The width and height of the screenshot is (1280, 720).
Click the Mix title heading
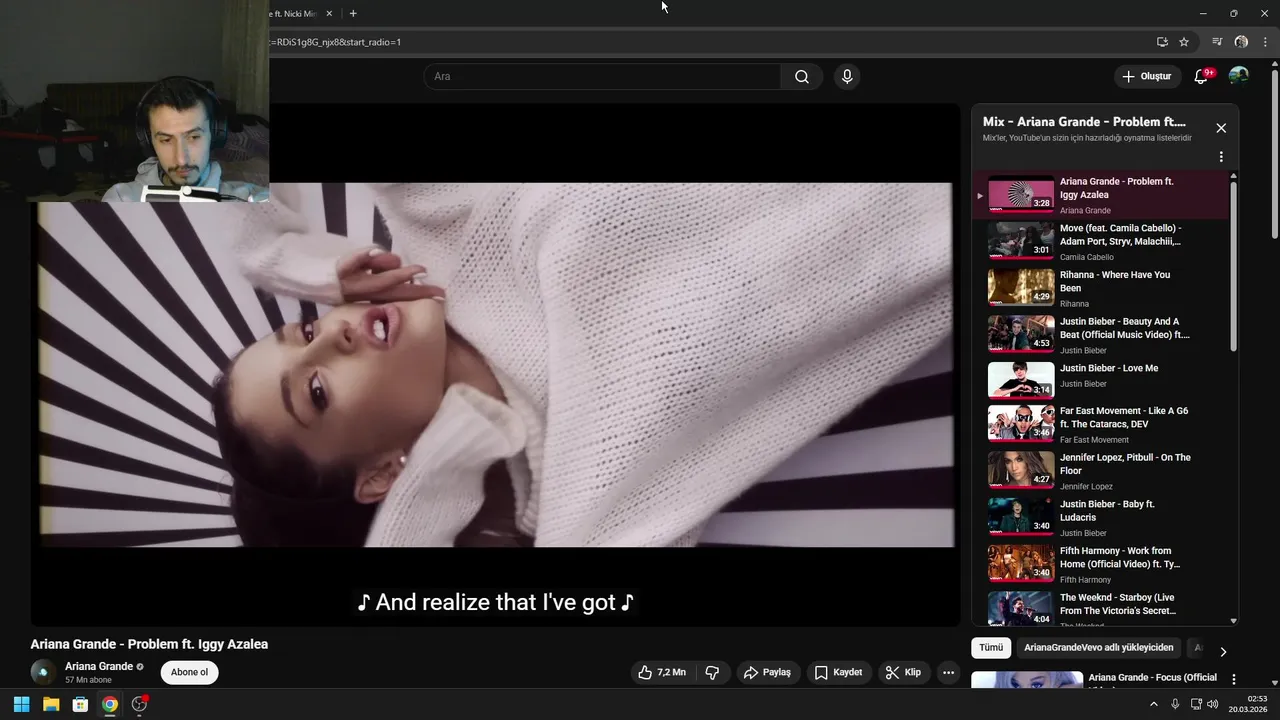(x=1084, y=122)
